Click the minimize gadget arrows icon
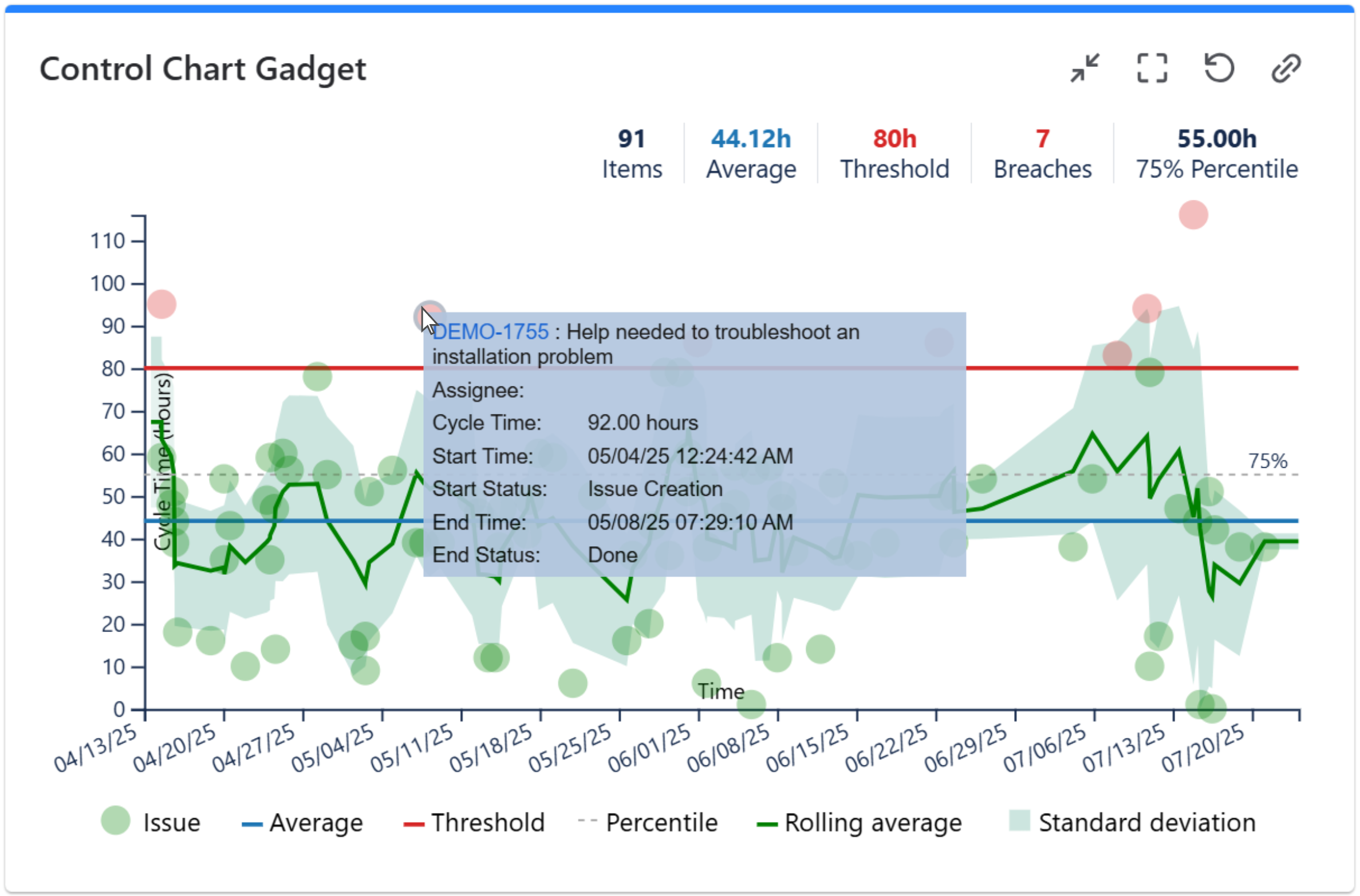This screenshot has width=1360, height=896. point(1084,68)
